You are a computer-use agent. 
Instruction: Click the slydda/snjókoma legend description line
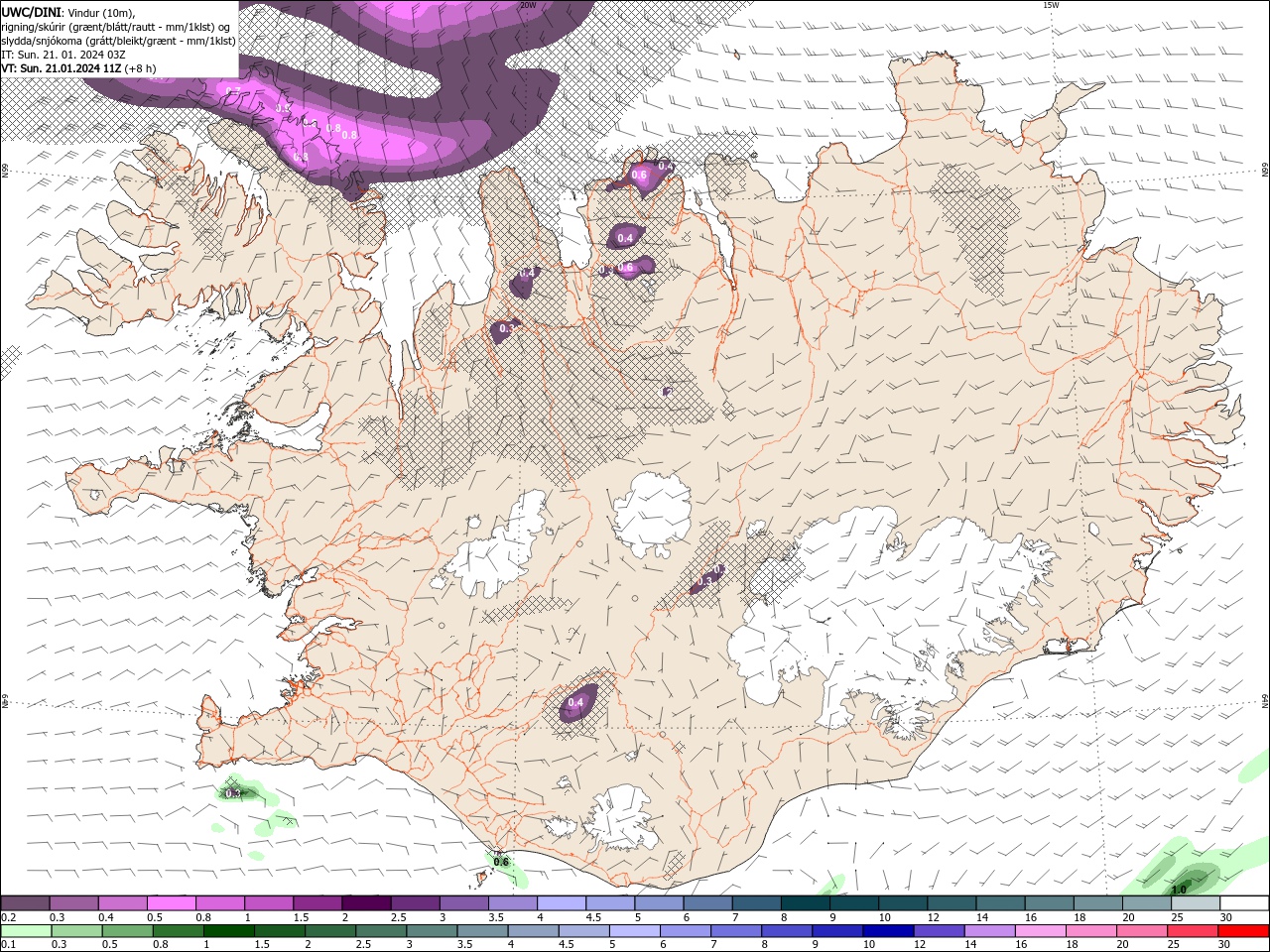click(119, 41)
